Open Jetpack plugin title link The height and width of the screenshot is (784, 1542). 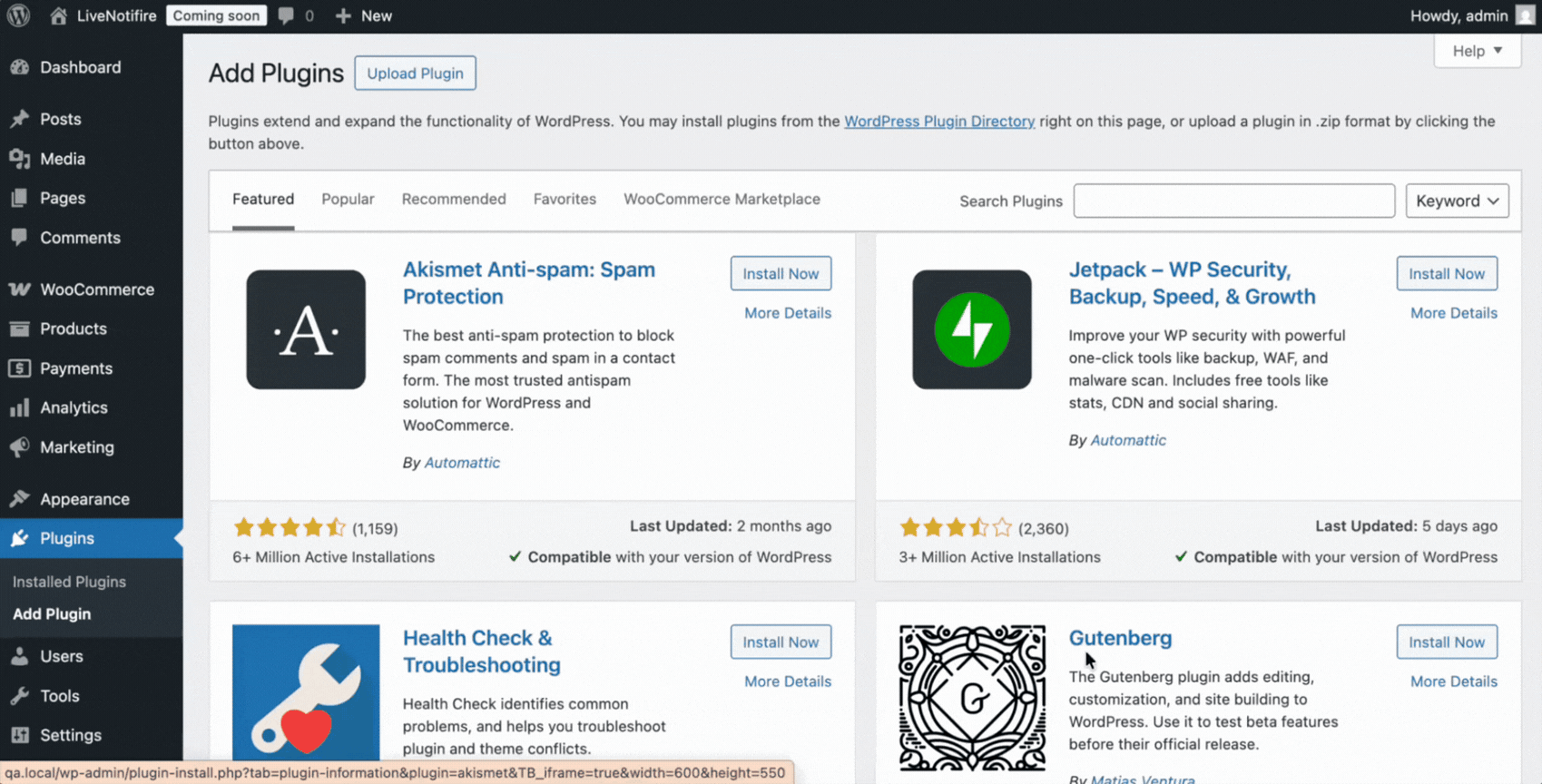(x=1192, y=283)
